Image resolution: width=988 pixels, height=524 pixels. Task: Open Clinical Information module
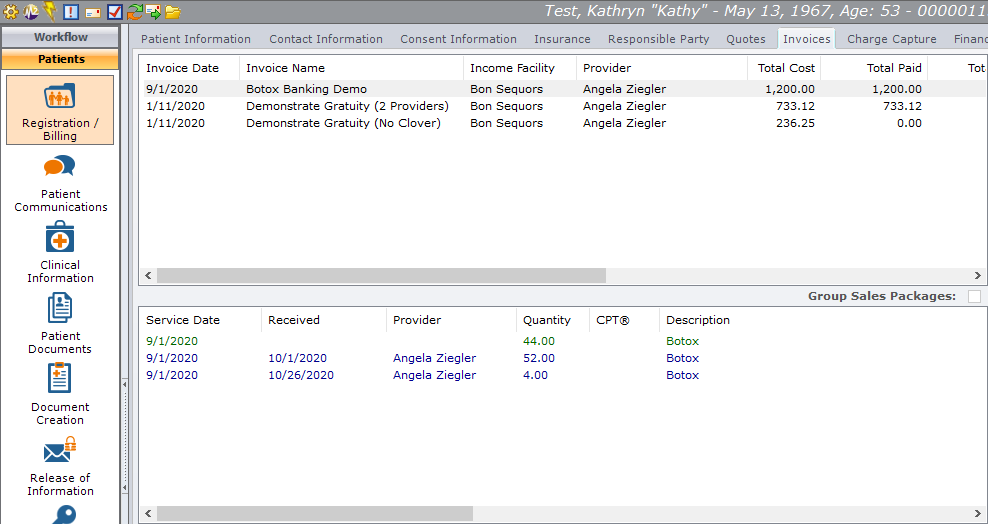click(x=60, y=253)
